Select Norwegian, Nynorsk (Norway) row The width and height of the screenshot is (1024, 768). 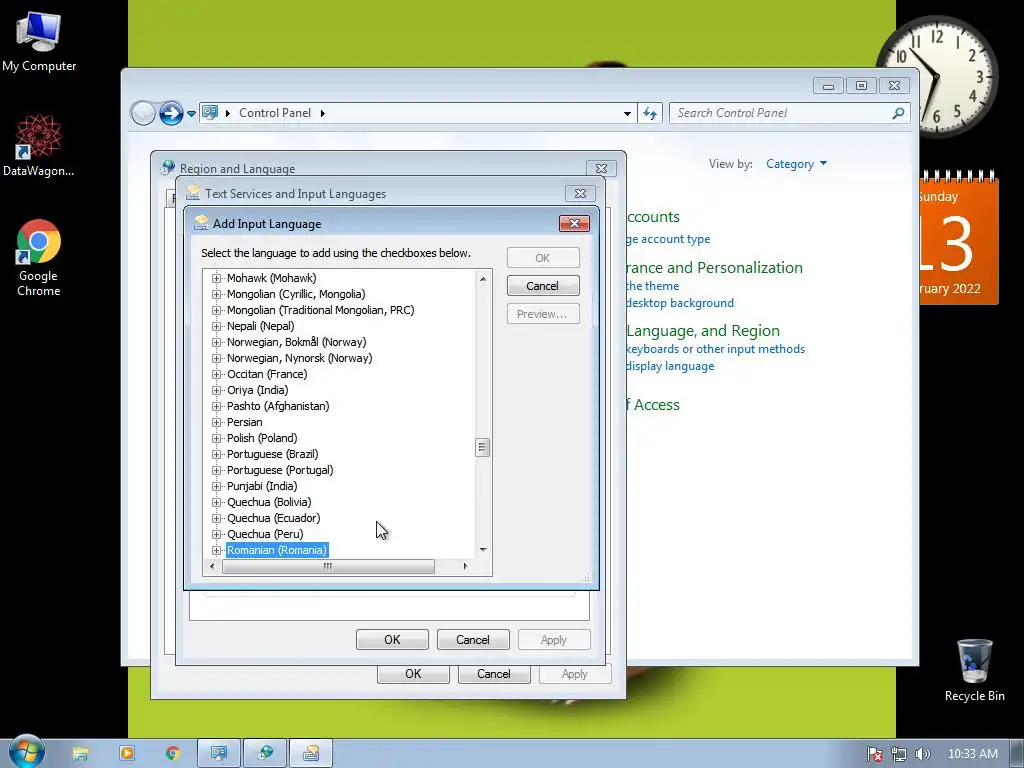299,358
